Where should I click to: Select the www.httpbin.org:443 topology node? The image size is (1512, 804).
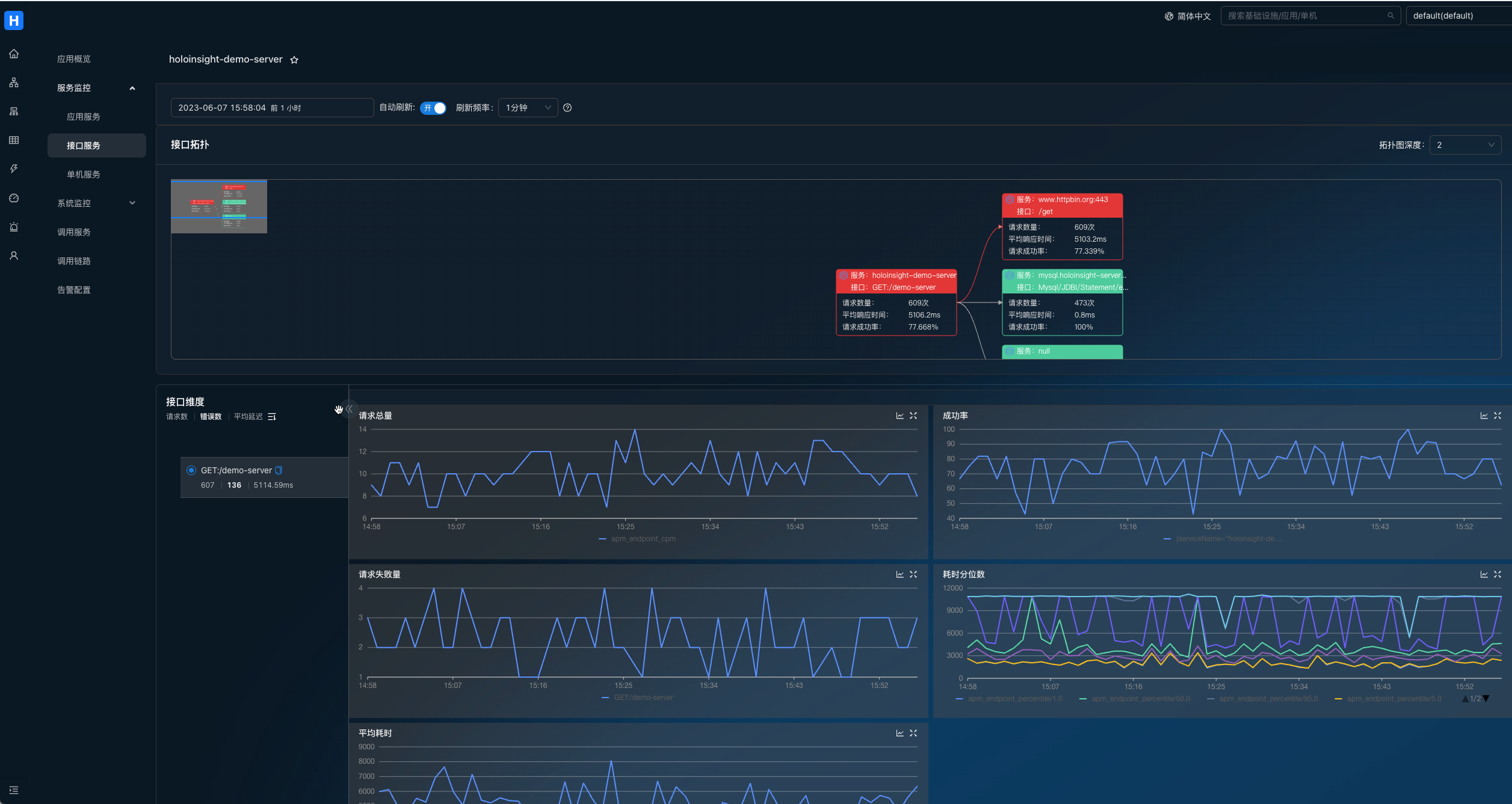(1063, 227)
